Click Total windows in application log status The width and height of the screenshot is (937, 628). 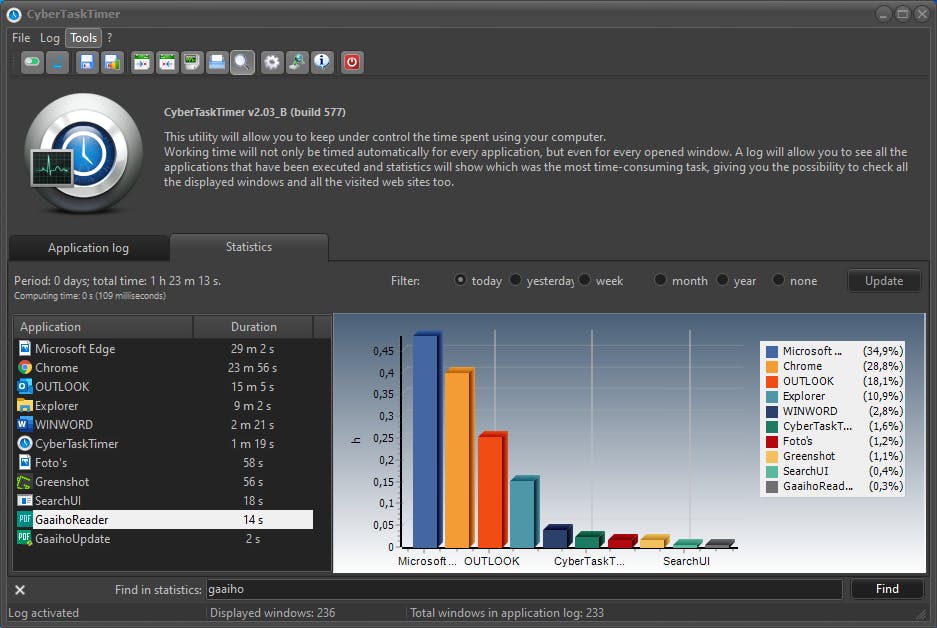coord(507,612)
